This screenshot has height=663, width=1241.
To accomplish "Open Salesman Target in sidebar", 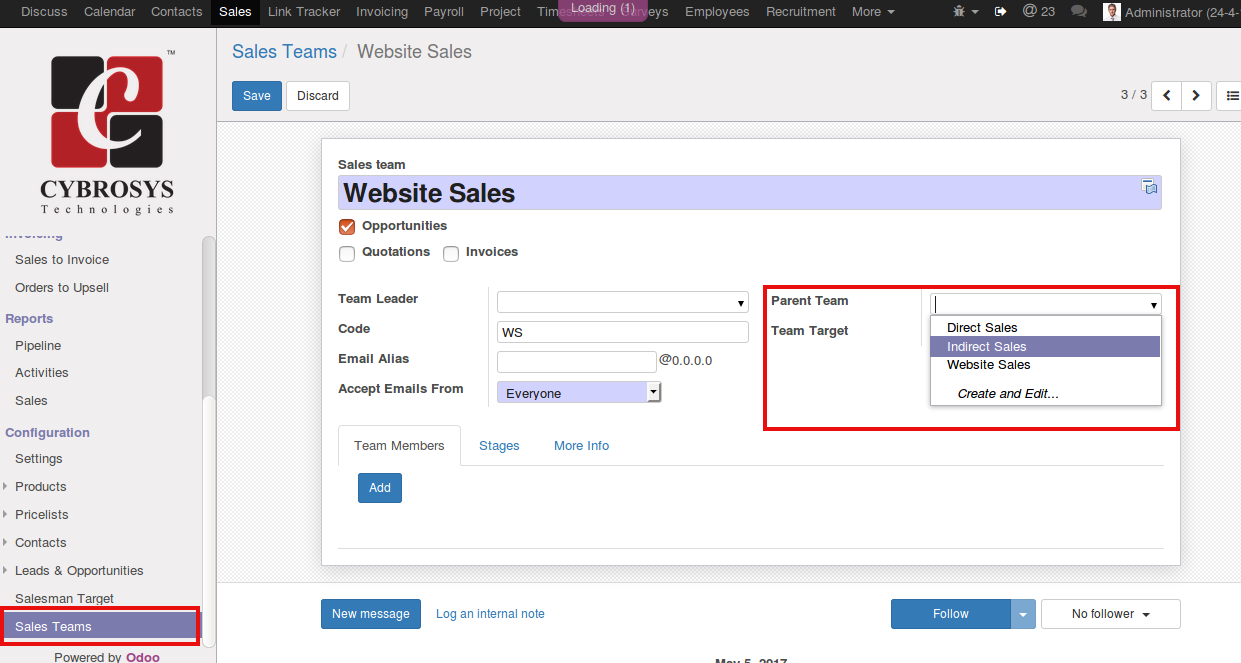I will pyautogui.click(x=64, y=599).
